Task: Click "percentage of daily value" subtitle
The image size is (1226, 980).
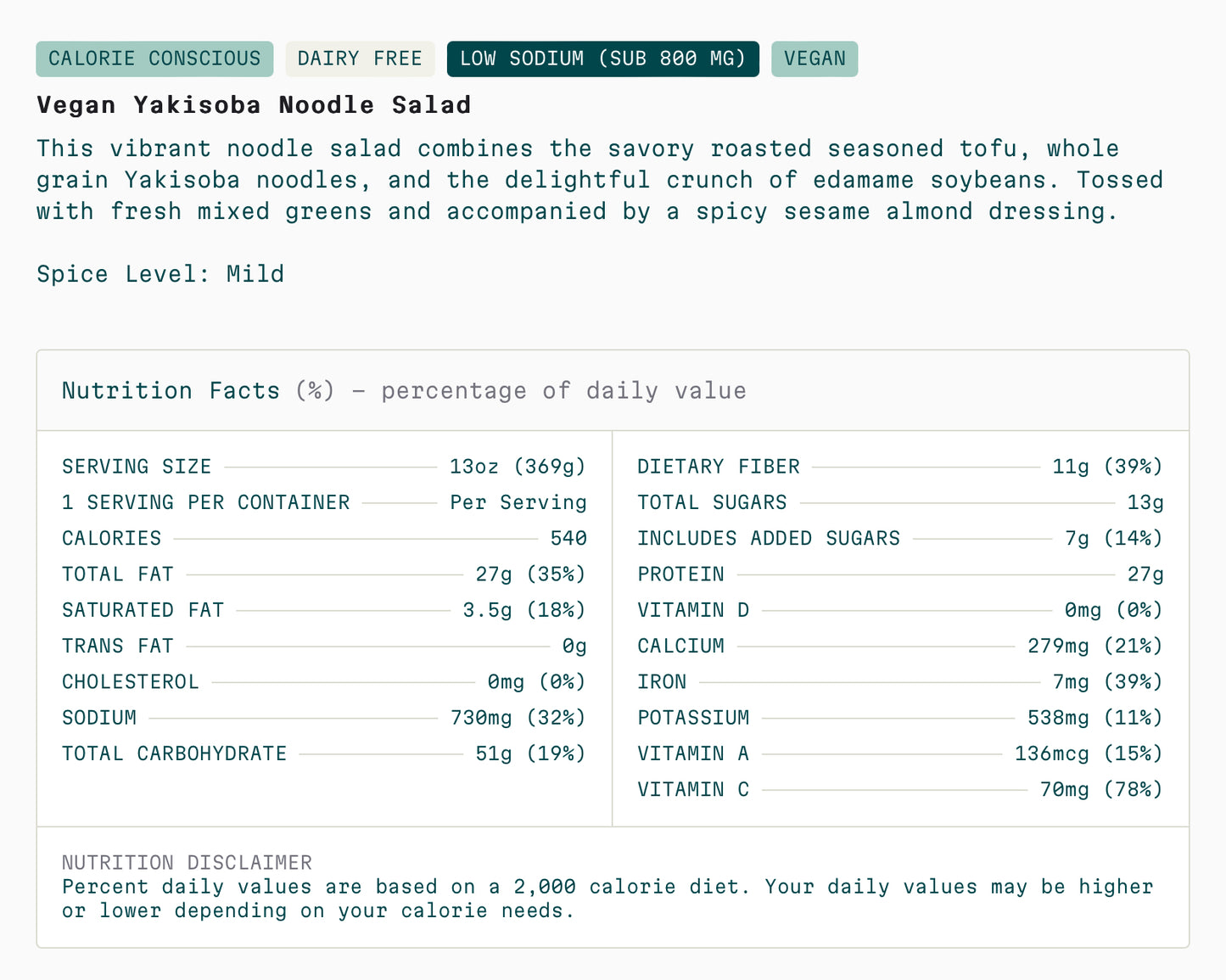Action: click(x=563, y=391)
